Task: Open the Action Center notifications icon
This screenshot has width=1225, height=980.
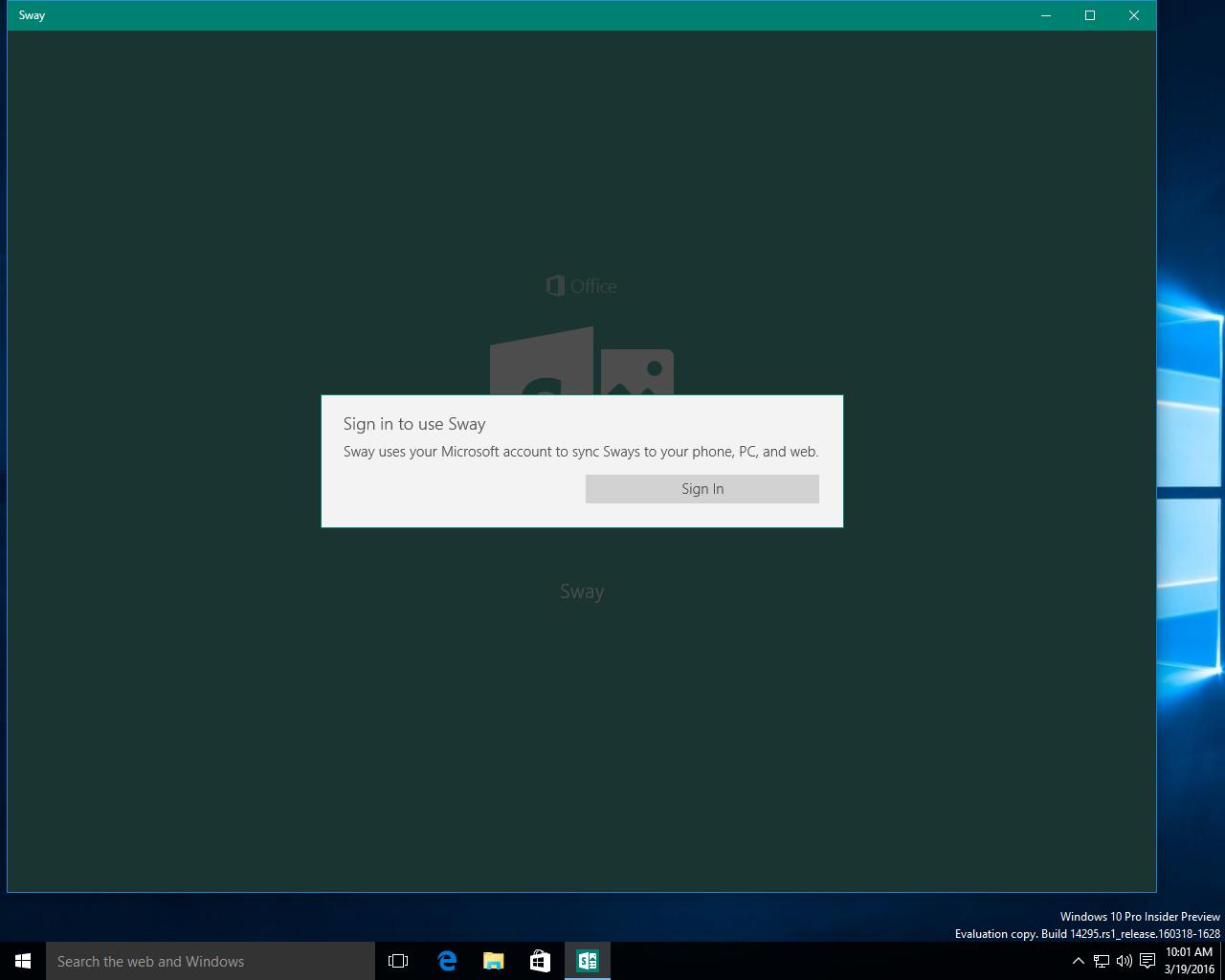Action: click(1147, 961)
